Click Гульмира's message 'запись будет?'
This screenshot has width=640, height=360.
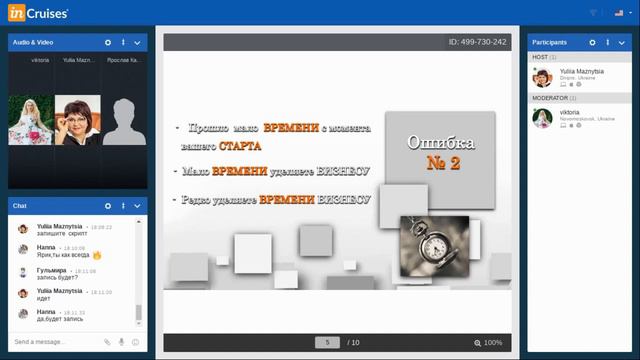(57, 278)
